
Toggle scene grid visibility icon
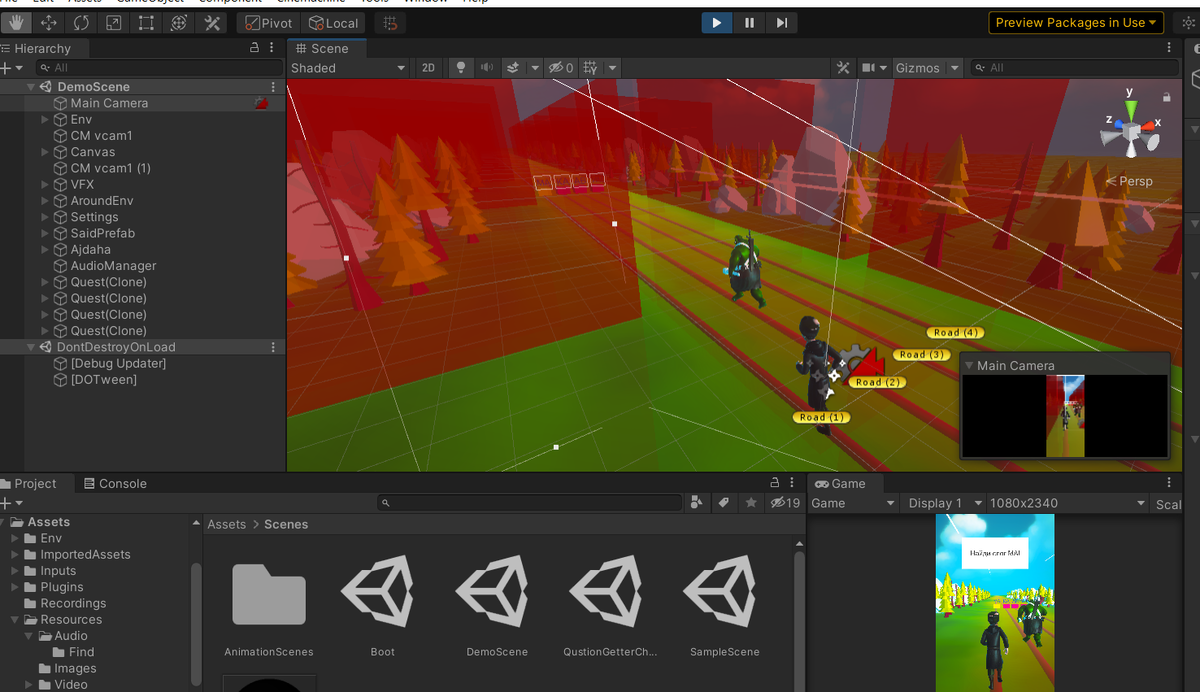tap(590, 68)
